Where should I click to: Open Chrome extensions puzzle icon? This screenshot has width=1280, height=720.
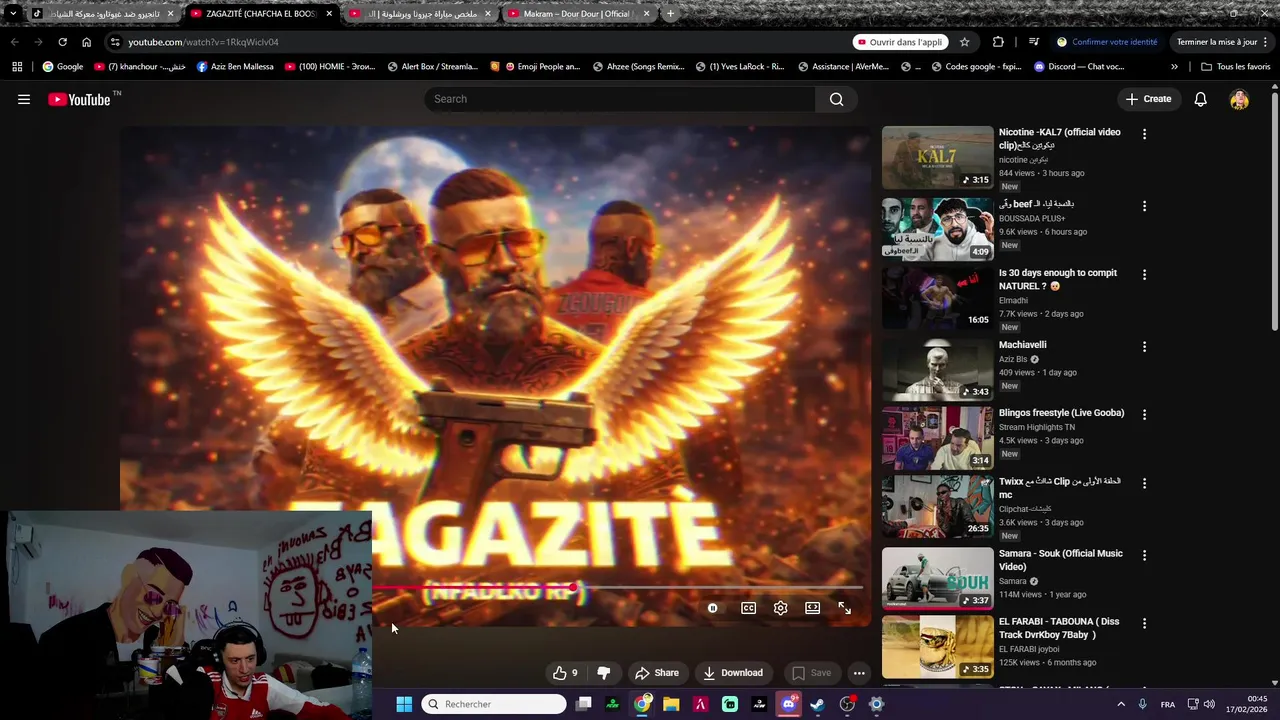(998, 42)
